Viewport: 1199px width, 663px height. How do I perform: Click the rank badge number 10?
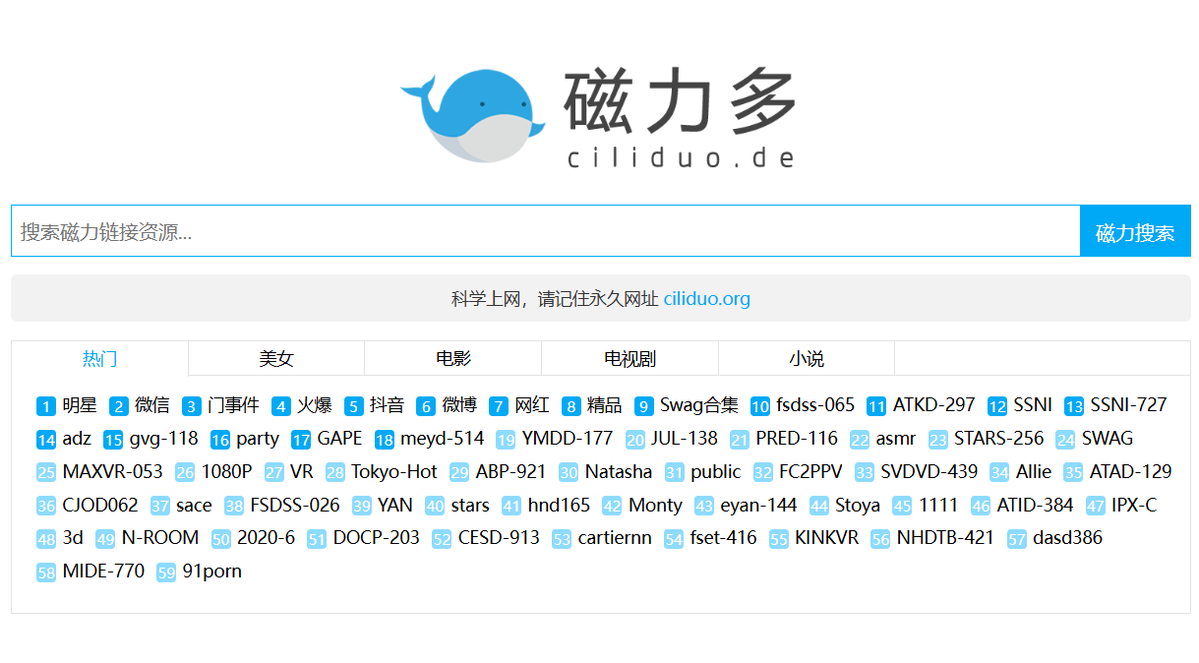click(760, 406)
